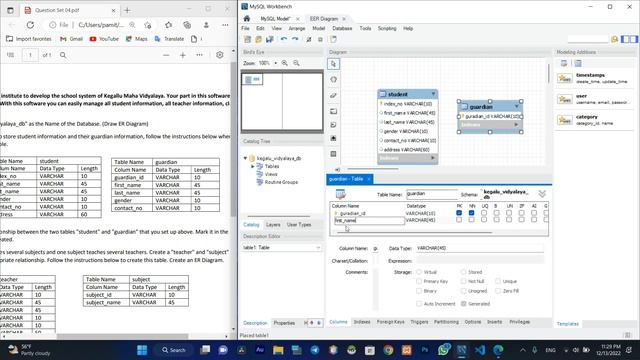Open the Description Editor table dropdown
Screen dimensions: 640x360
coord(318,248)
